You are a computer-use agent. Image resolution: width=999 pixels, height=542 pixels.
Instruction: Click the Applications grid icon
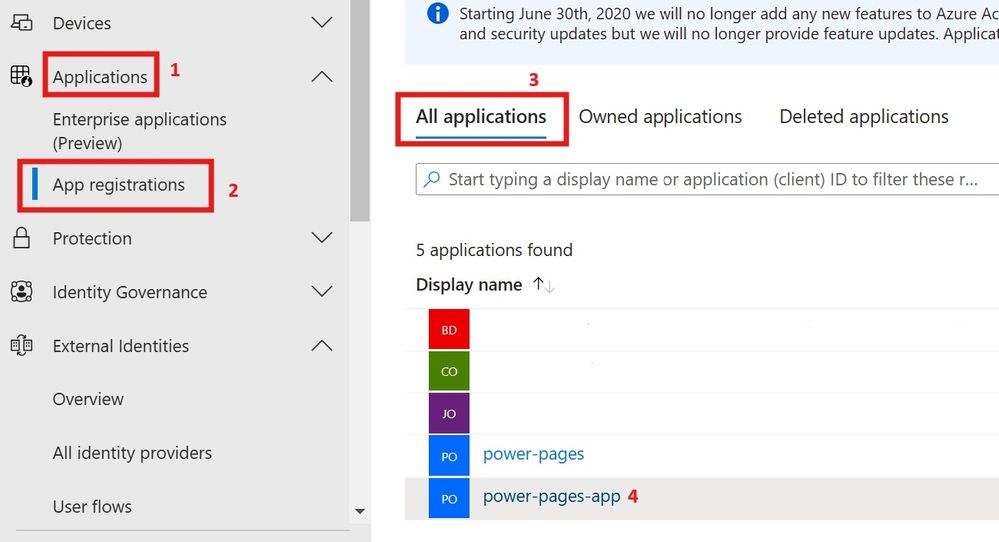pyautogui.click(x=21, y=76)
